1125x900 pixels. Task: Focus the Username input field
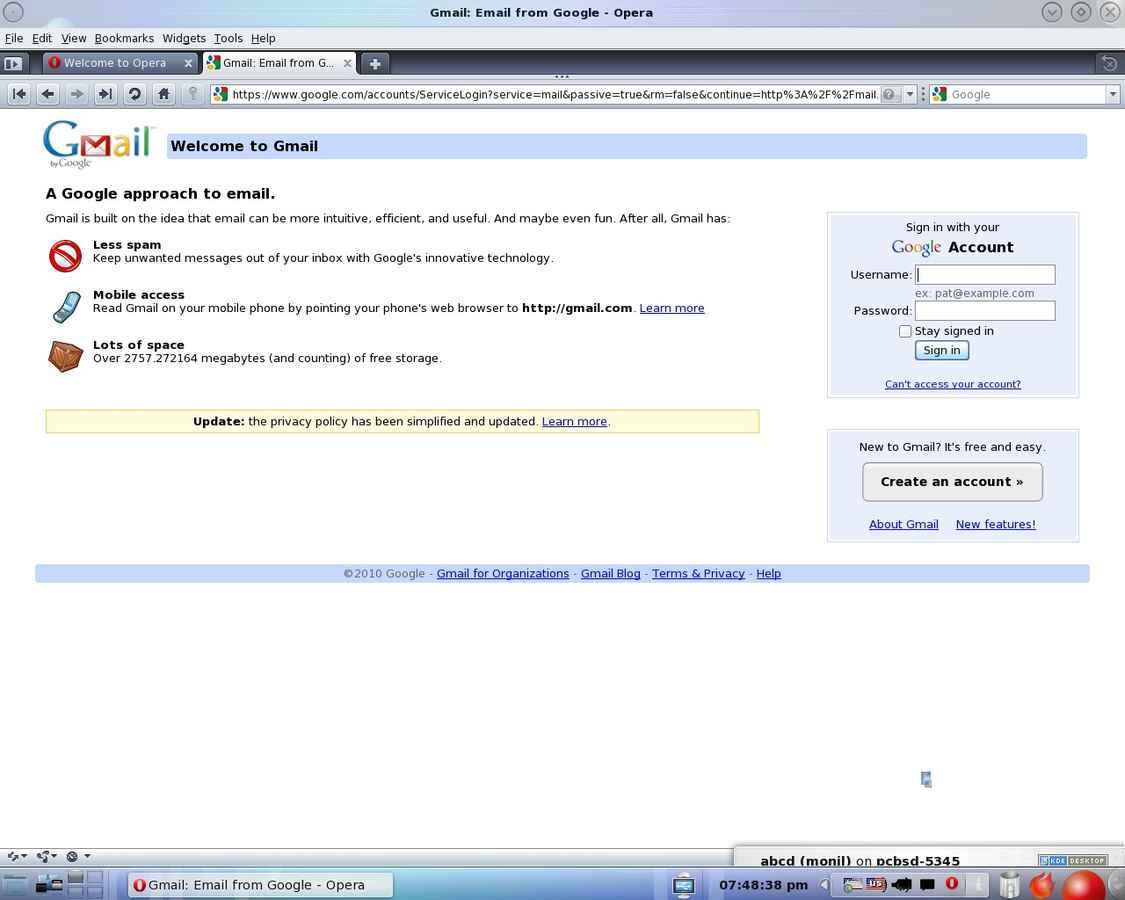985,274
